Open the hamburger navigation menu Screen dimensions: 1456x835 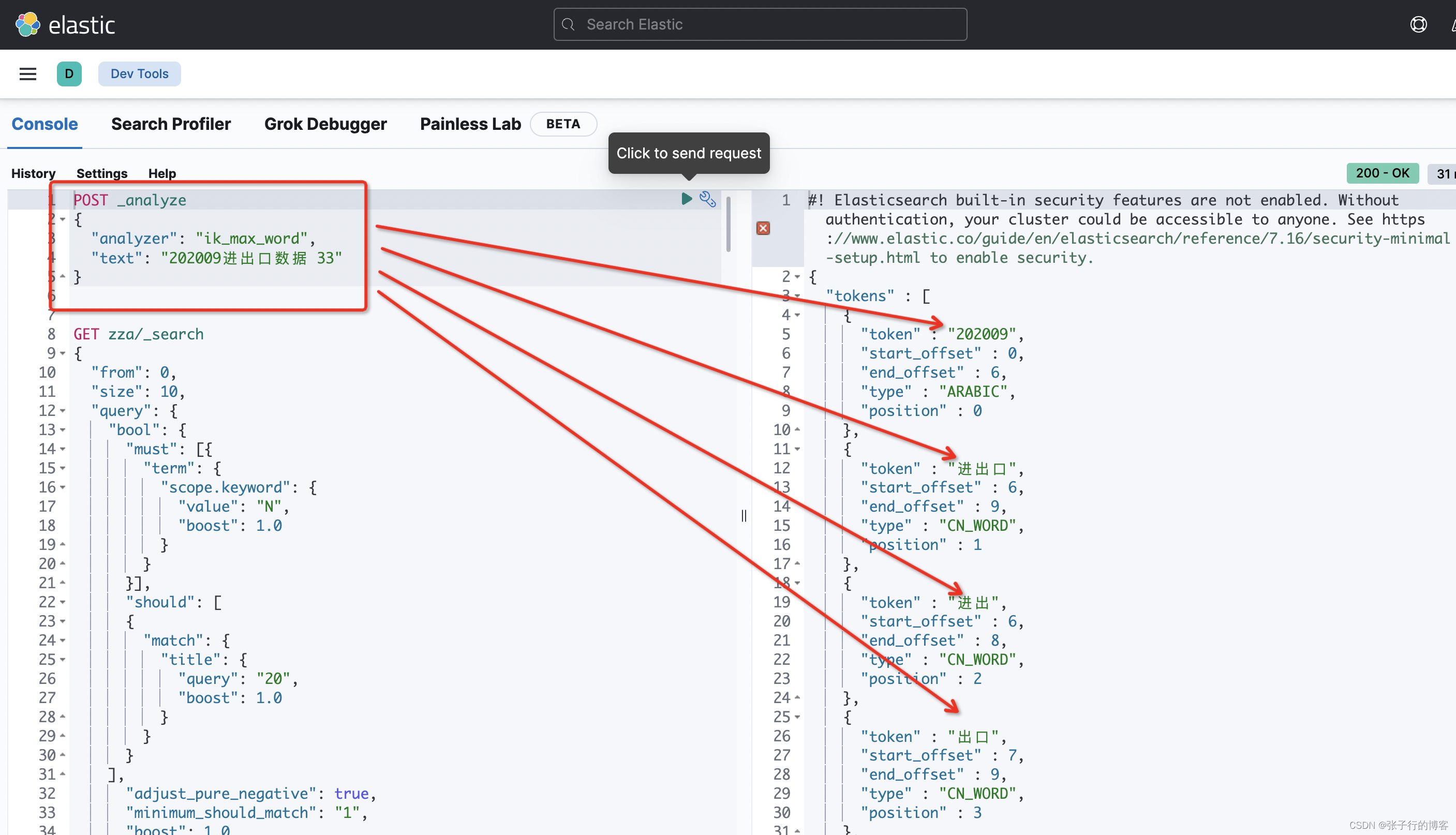click(27, 74)
